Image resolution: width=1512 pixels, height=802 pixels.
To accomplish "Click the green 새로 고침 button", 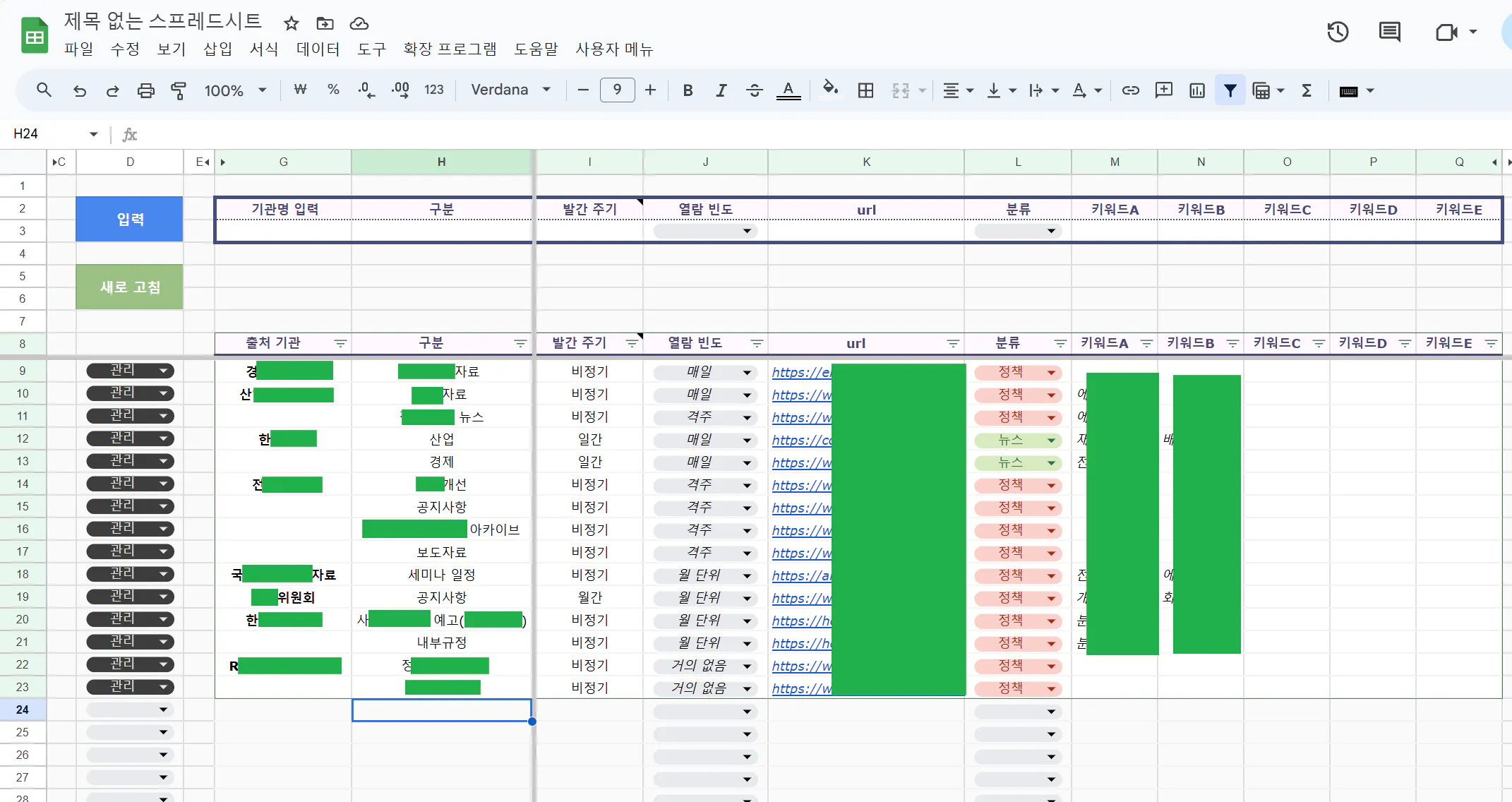I will pyautogui.click(x=130, y=287).
